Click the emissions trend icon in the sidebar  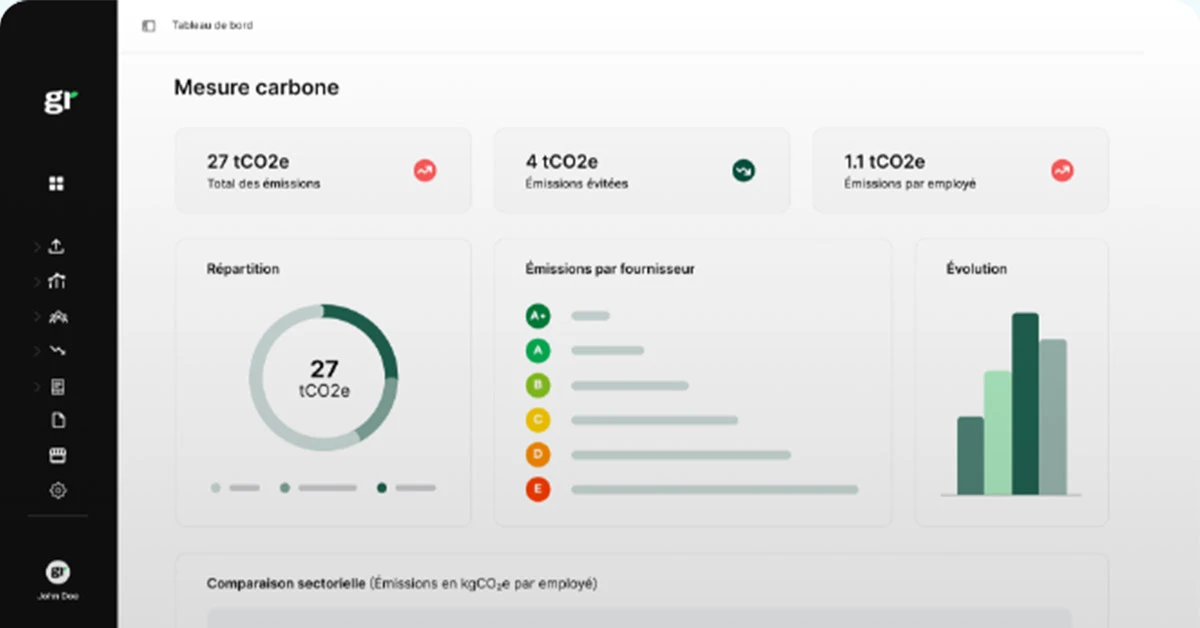coord(57,351)
